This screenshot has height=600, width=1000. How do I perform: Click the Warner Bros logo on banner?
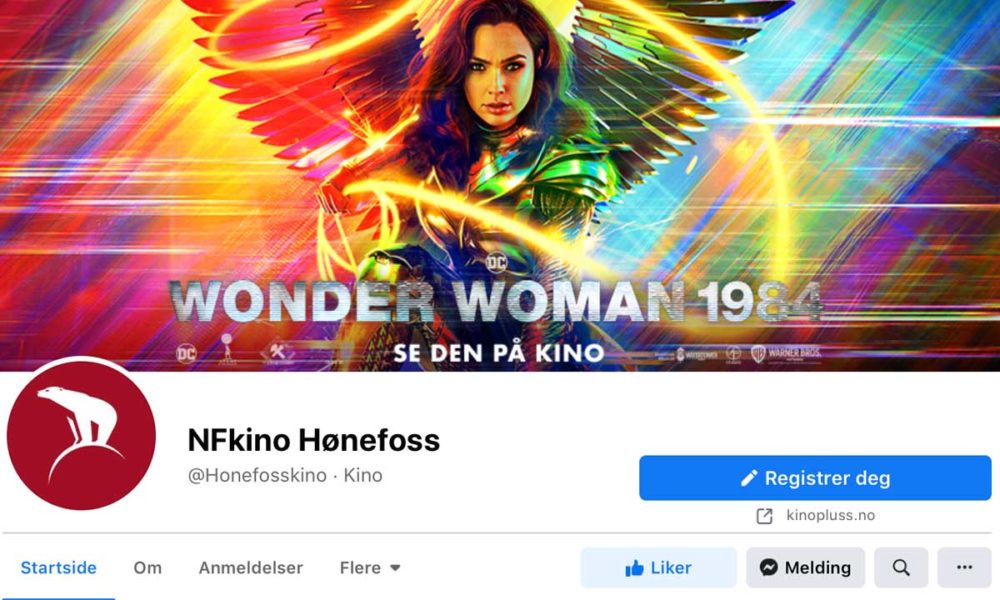(x=786, y=354)
